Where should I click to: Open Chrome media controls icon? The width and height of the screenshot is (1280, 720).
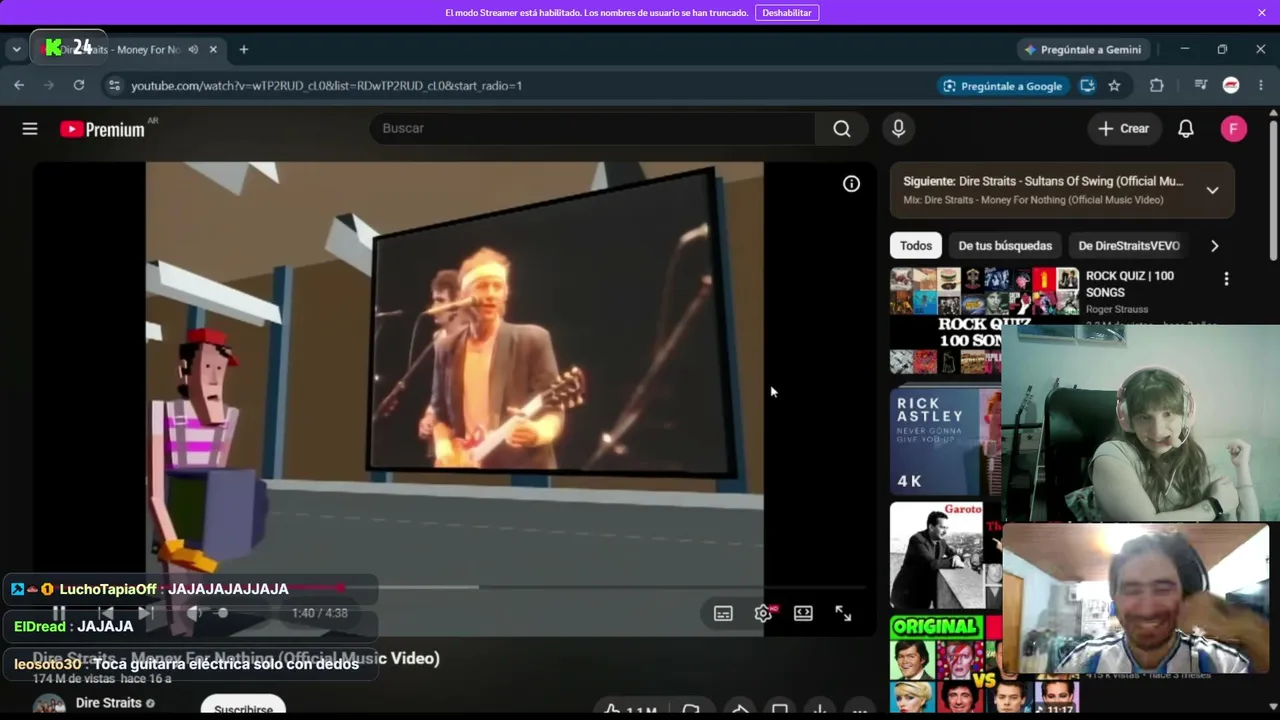[x=1201, y=85]
